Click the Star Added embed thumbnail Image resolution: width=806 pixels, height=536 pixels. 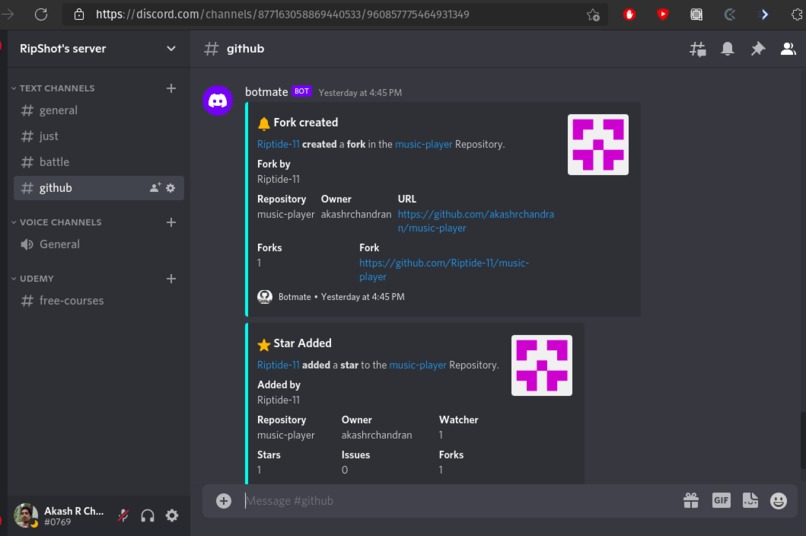tap(541, 365)
